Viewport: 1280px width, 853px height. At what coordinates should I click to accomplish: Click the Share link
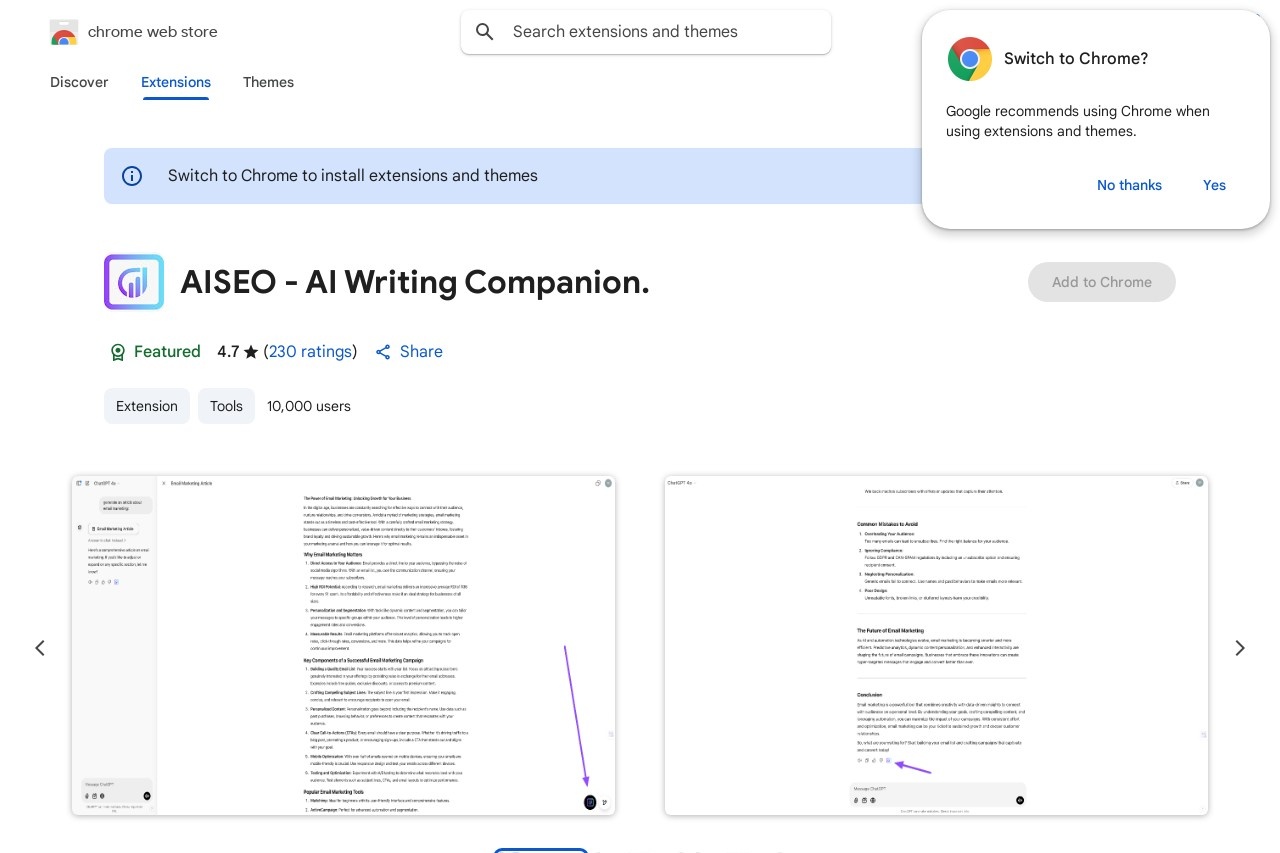409,352
